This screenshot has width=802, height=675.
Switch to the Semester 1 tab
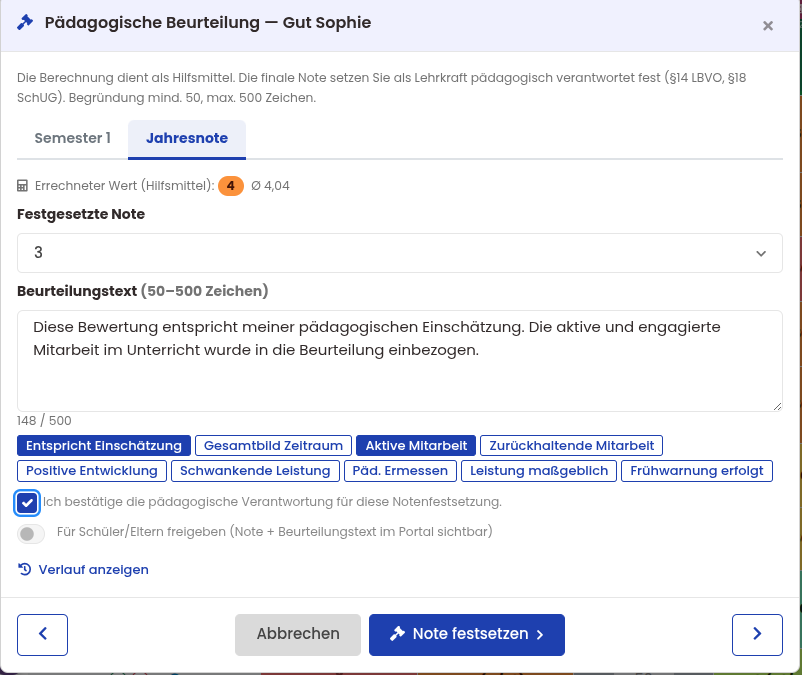72,138
